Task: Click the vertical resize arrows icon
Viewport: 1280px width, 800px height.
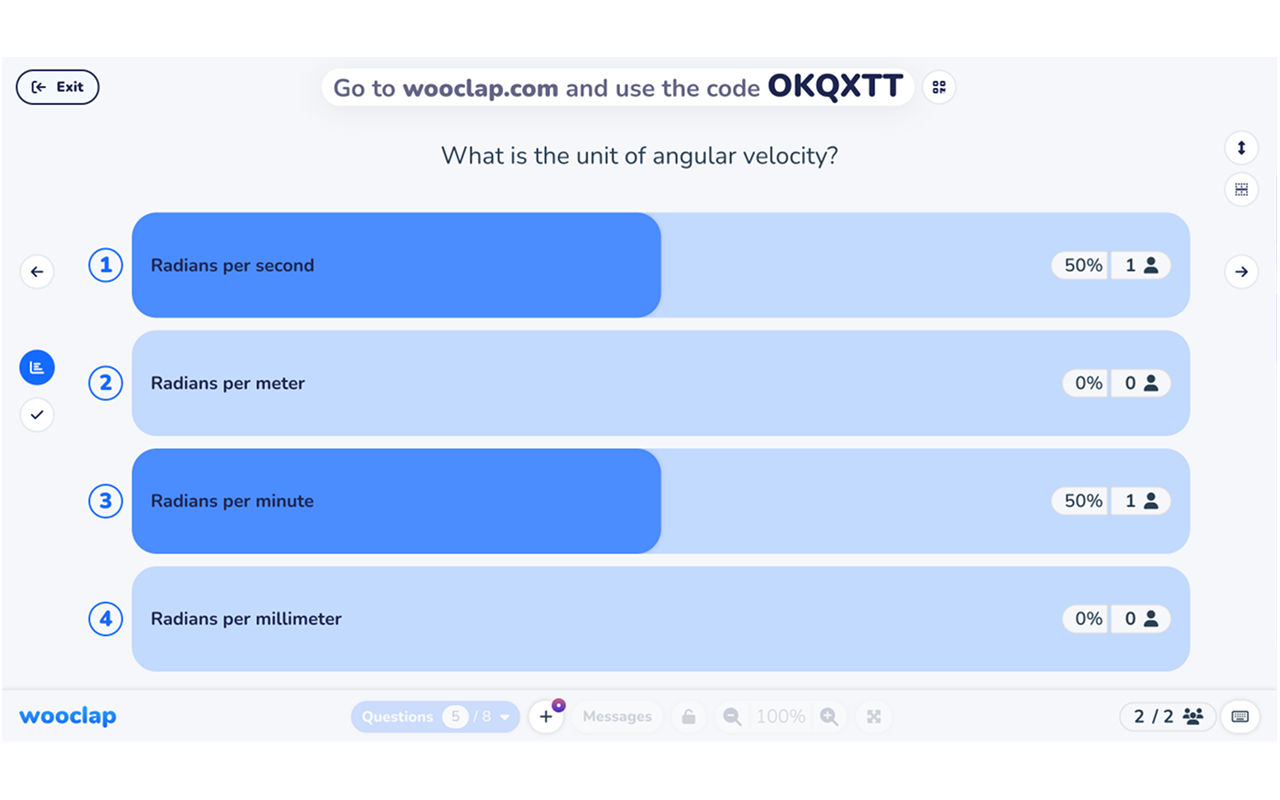Action: point(1240,147)
